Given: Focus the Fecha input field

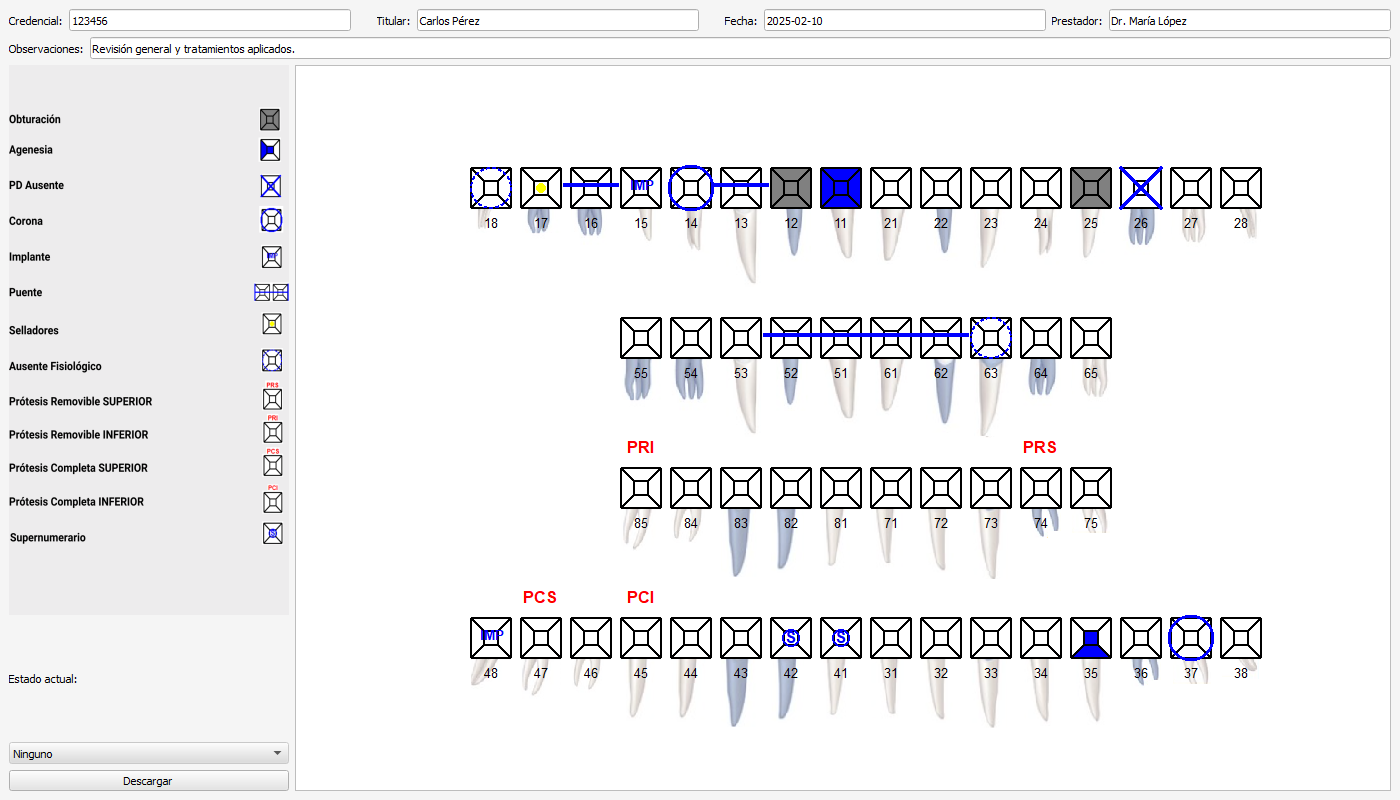Looking at the screenshot, I should [903, 20].
